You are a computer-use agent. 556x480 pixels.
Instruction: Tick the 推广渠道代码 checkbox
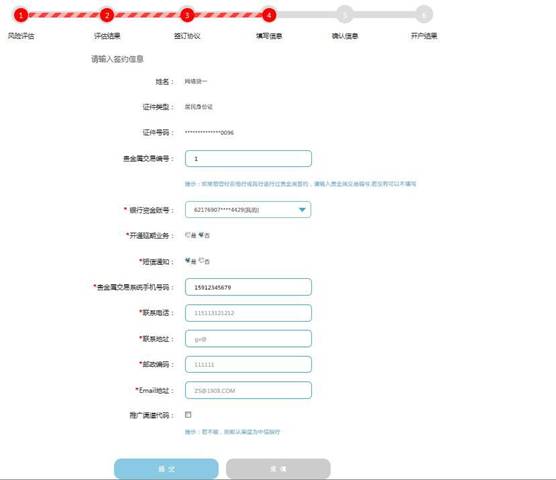188,414
